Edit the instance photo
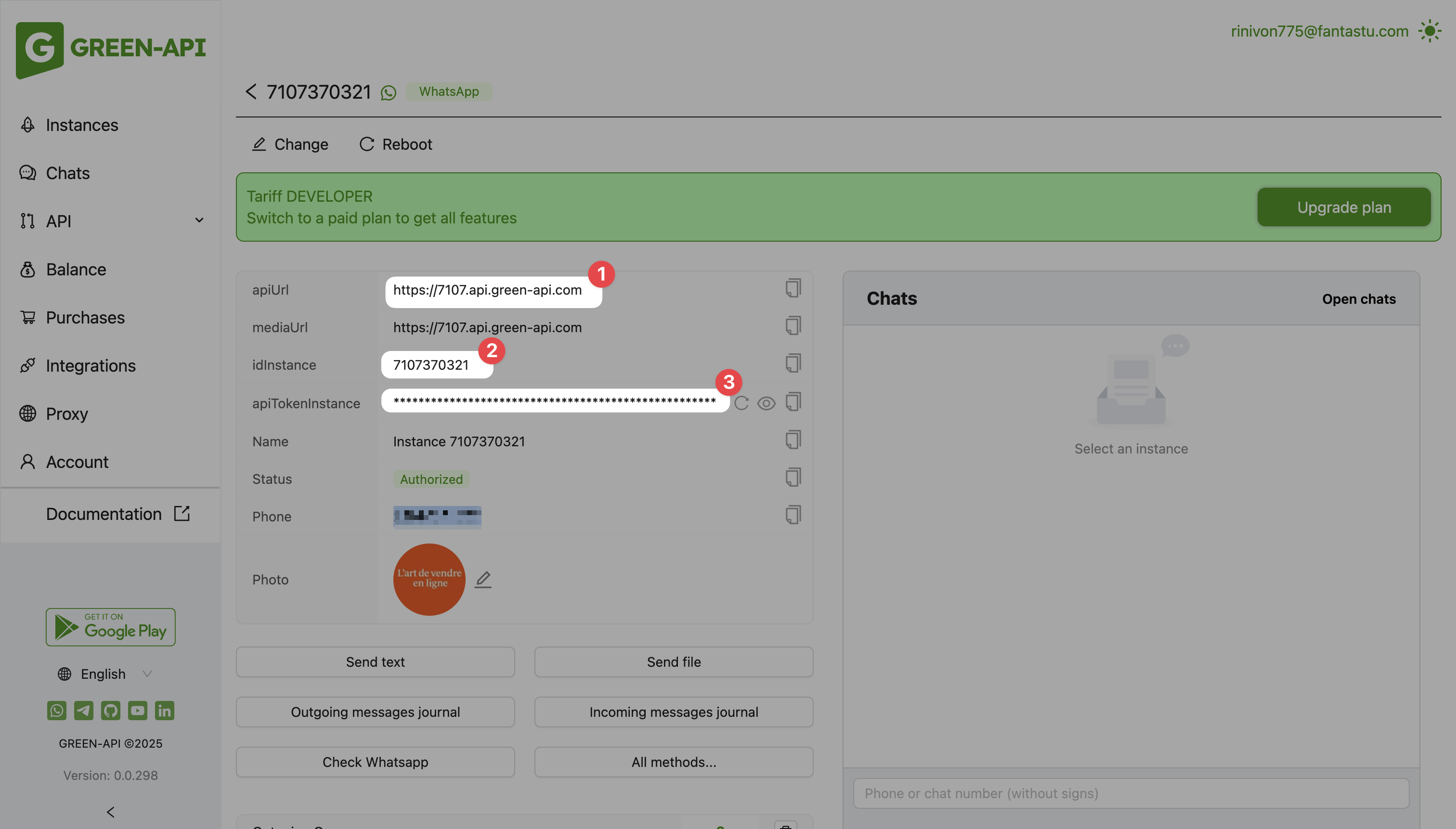Viewport: 1456px width, 829px height. pyautogui.click(x=483, y=579)
